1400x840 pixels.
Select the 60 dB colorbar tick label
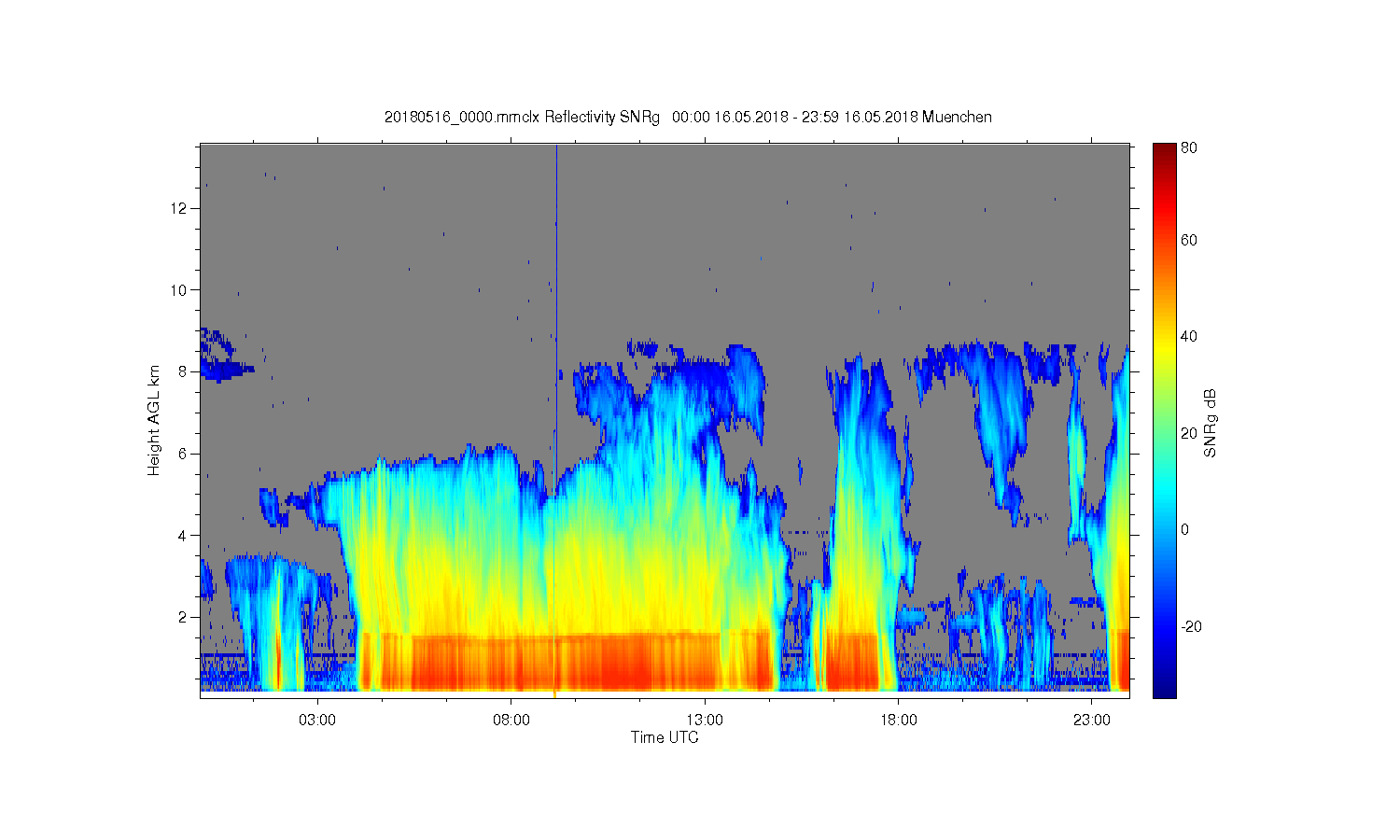pos(1189,241)
